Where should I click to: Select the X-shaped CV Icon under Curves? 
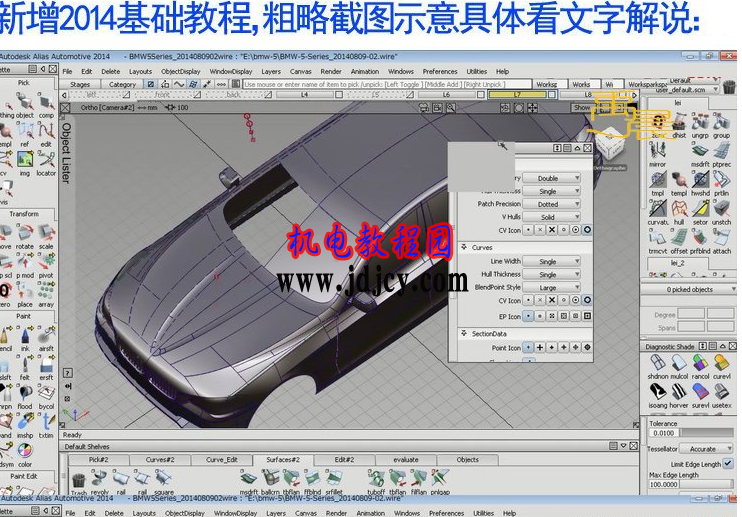coord(552,300)
